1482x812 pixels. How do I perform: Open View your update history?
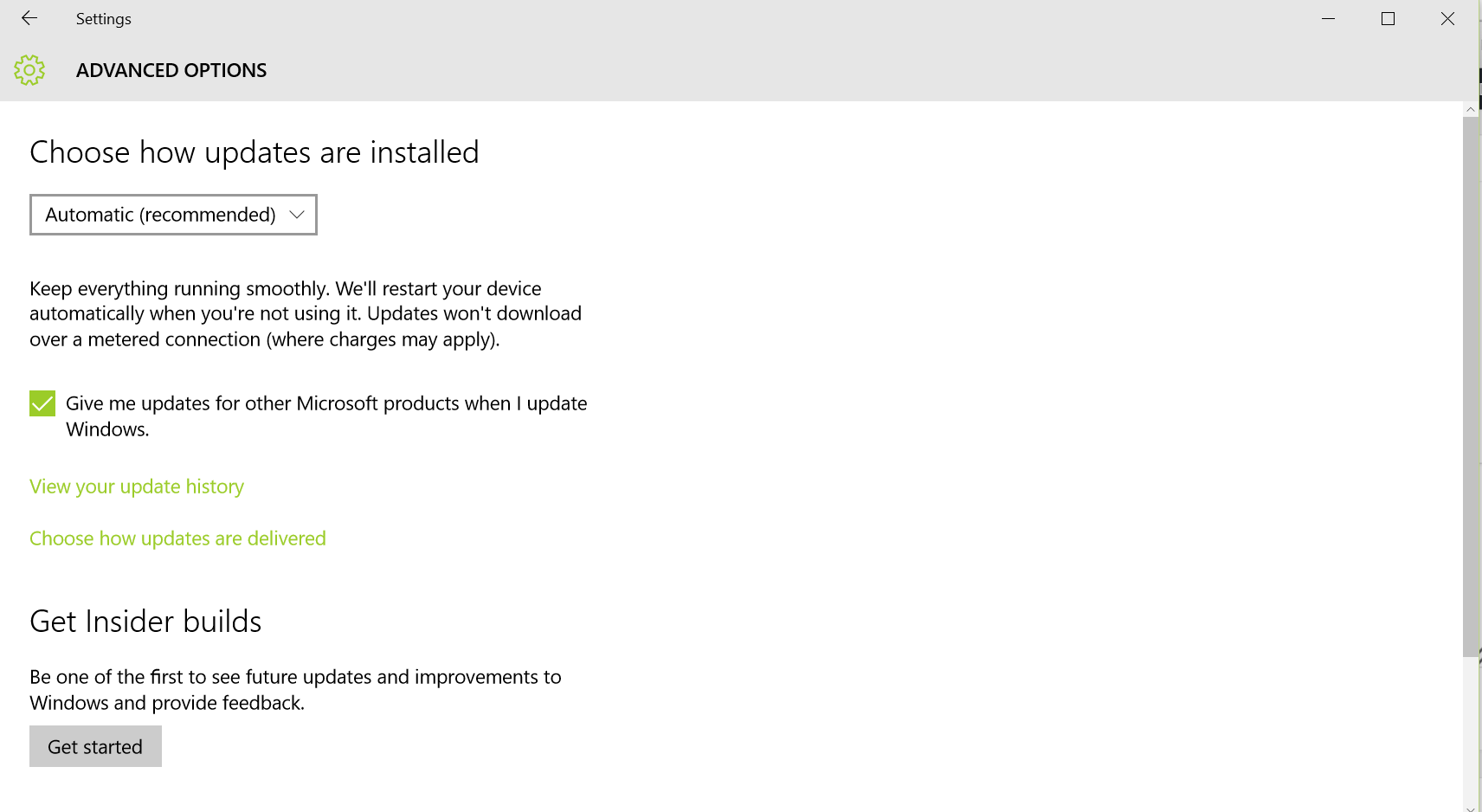click(137, 487)
